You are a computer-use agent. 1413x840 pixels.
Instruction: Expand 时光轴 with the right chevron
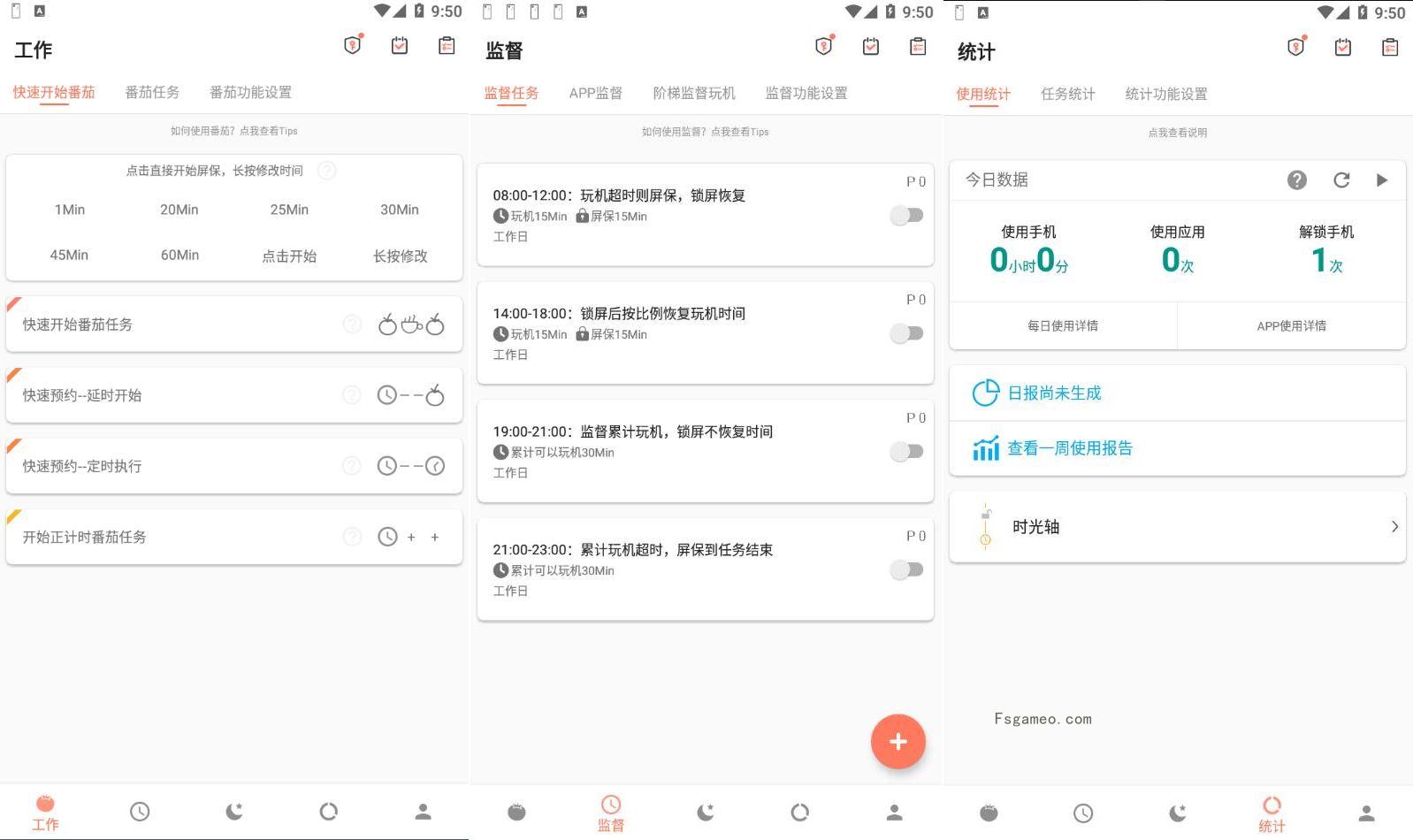click(x=1394, y=527)
